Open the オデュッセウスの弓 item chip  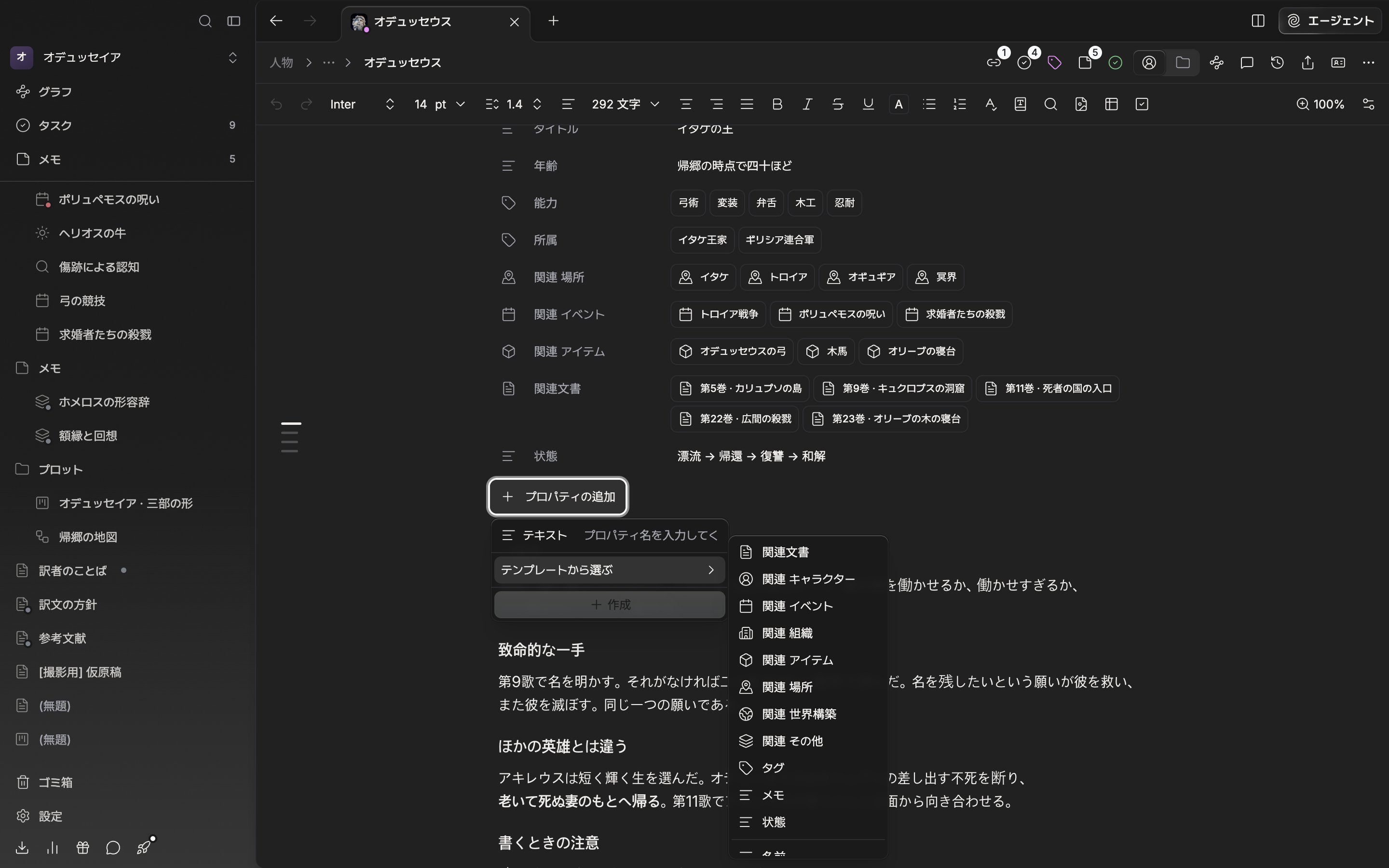pyautogui.click(x=732, y=352)
